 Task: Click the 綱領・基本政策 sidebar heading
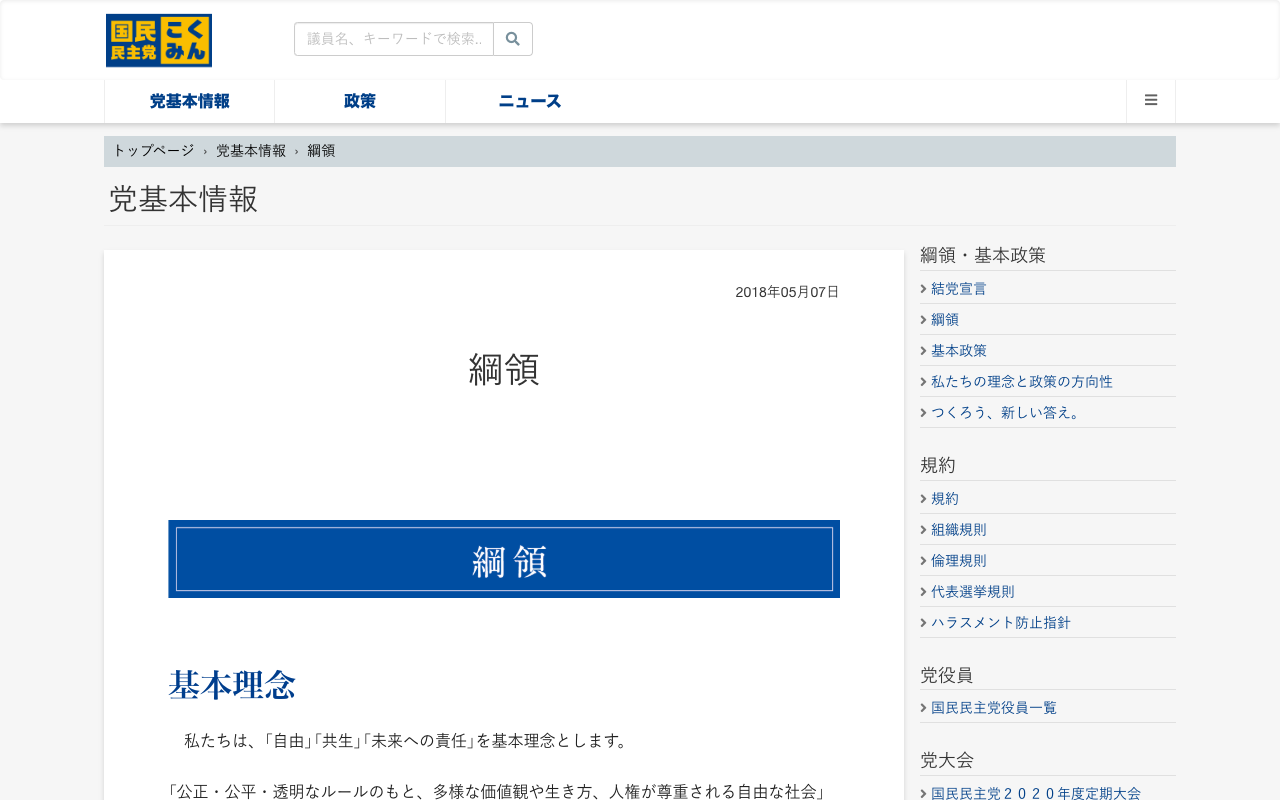coord(983,255)
